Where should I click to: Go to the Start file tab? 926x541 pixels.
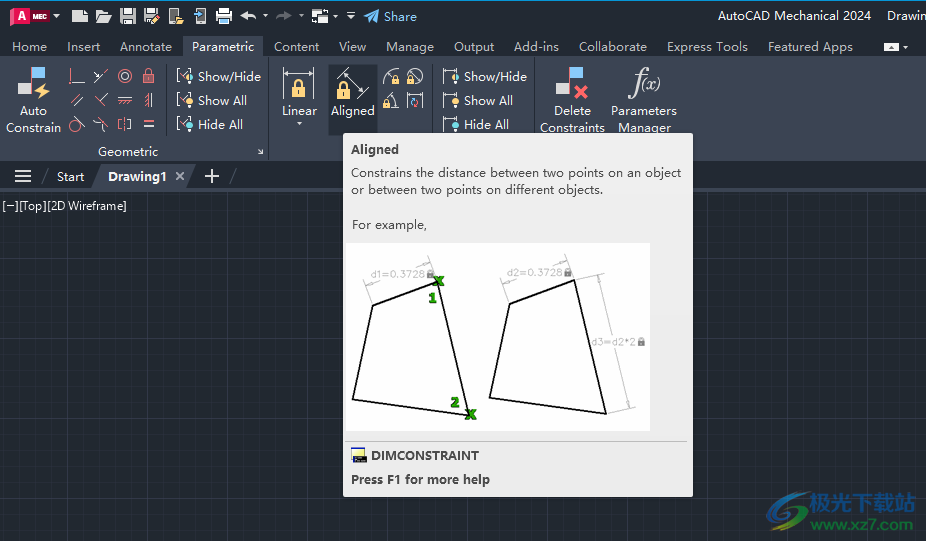[x=70, y=177]
